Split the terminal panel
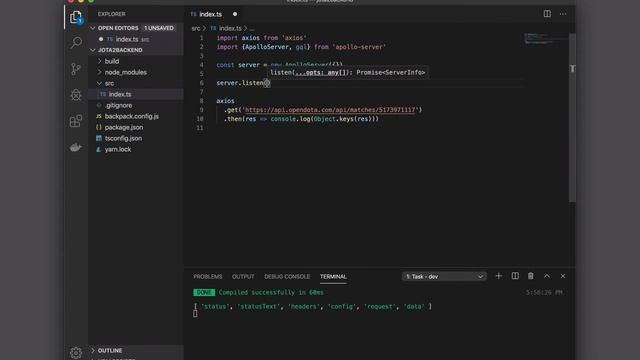Image resolution: width=640 pixels, height=360 pixels. click(515, 276)
